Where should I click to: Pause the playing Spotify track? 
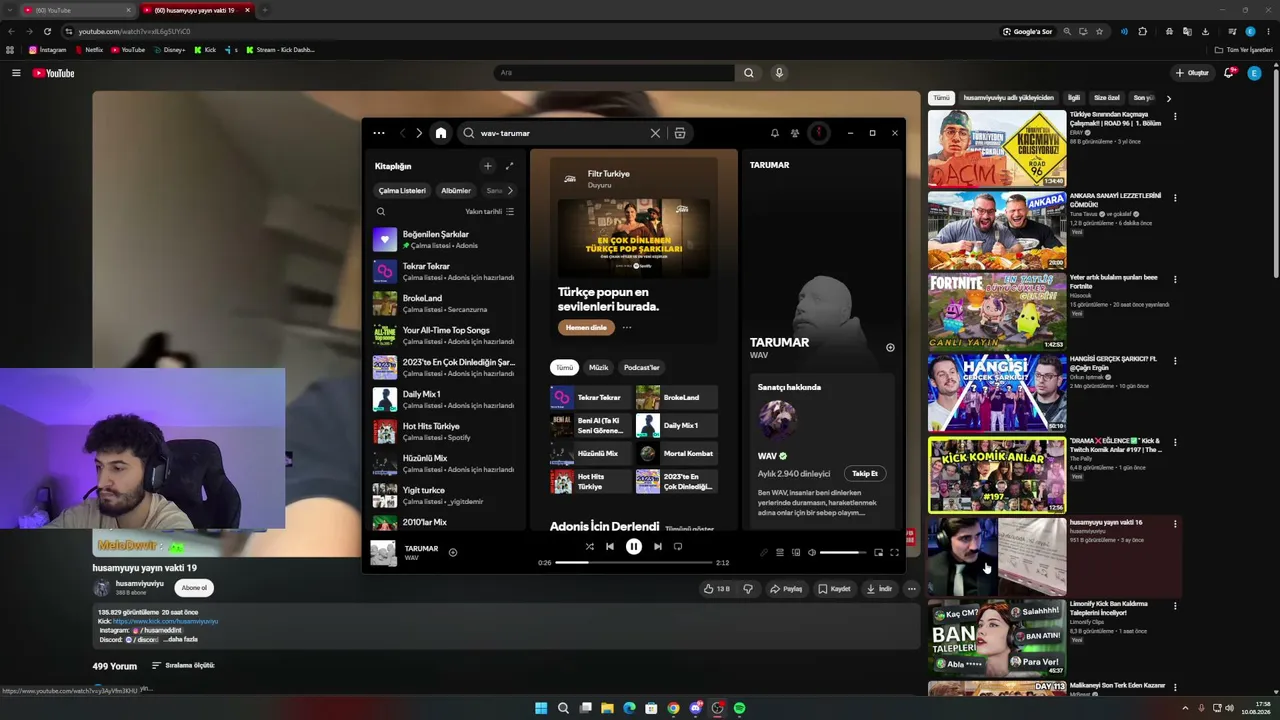pos(634,547)
